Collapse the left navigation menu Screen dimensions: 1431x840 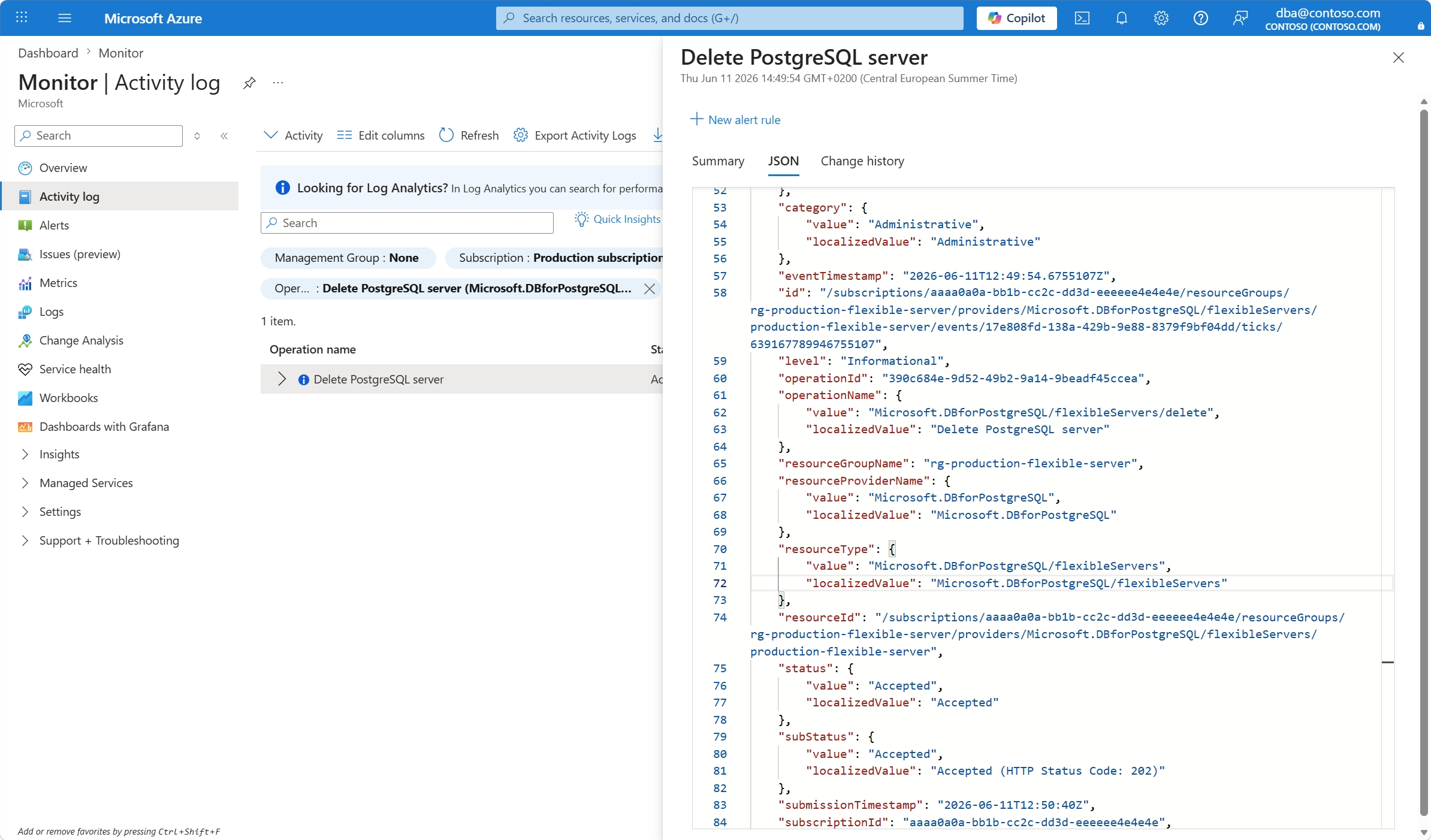224,136
